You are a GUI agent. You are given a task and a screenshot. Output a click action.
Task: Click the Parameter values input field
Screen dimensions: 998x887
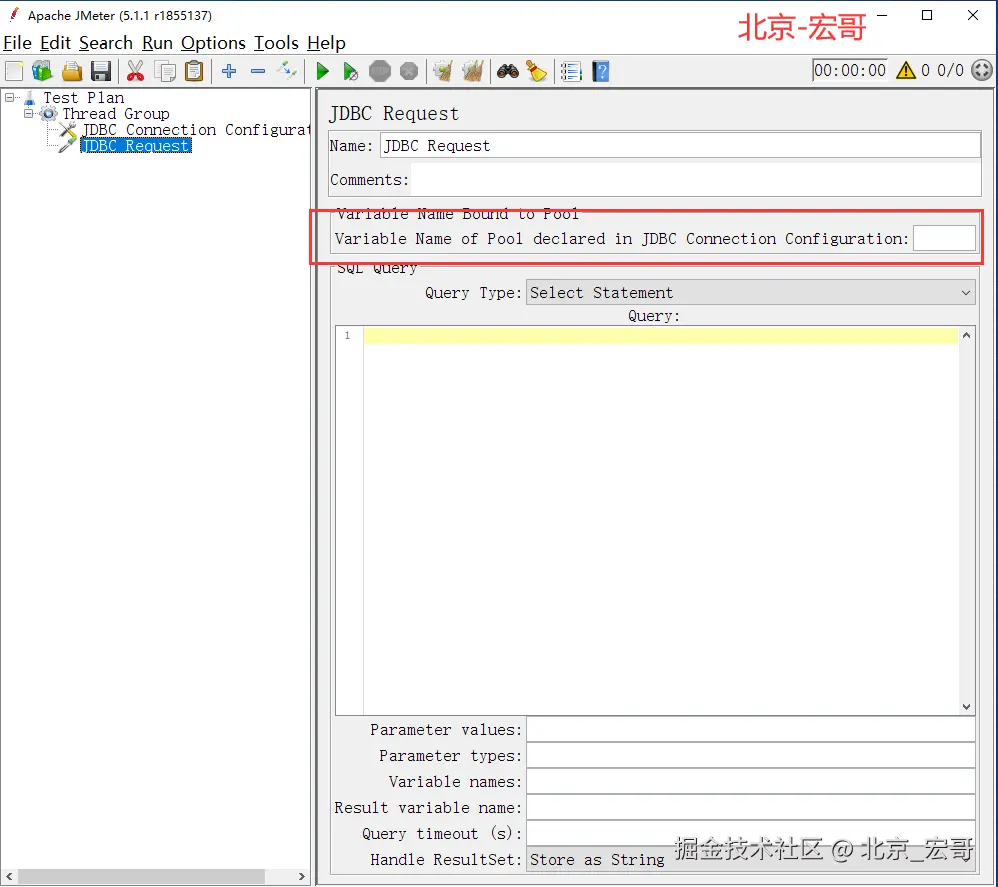click(x=750, y=730)
